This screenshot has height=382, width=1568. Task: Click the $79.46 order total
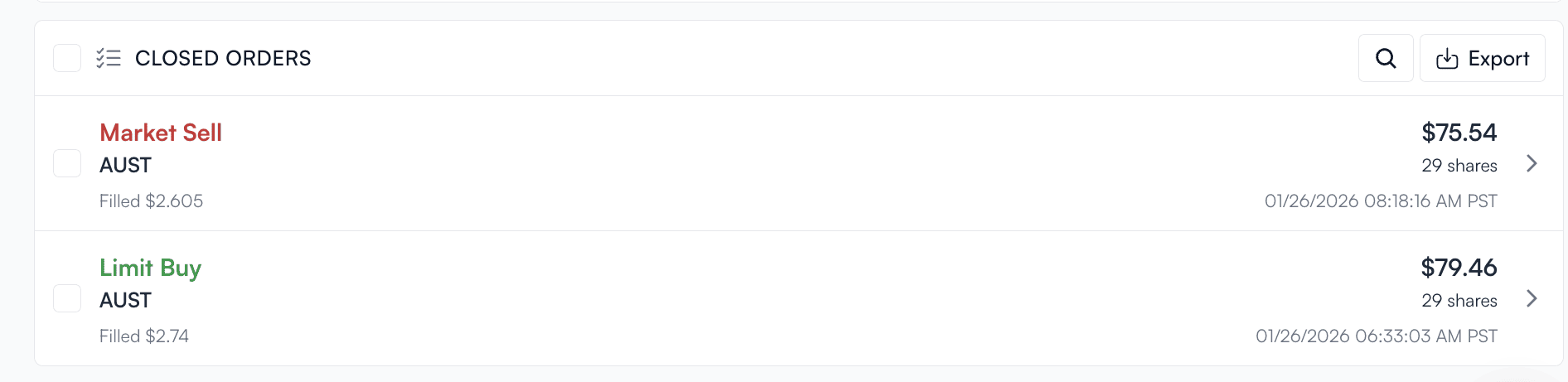(x=1459, y=268)
